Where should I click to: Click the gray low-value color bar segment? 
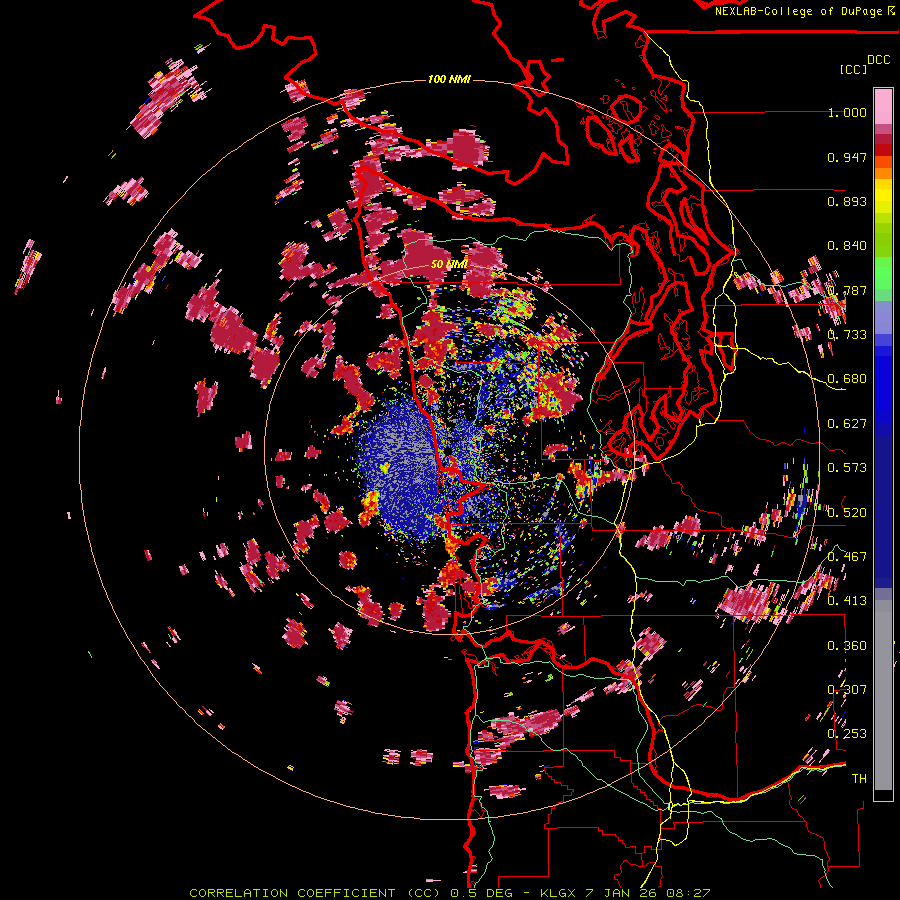[883, 695]
